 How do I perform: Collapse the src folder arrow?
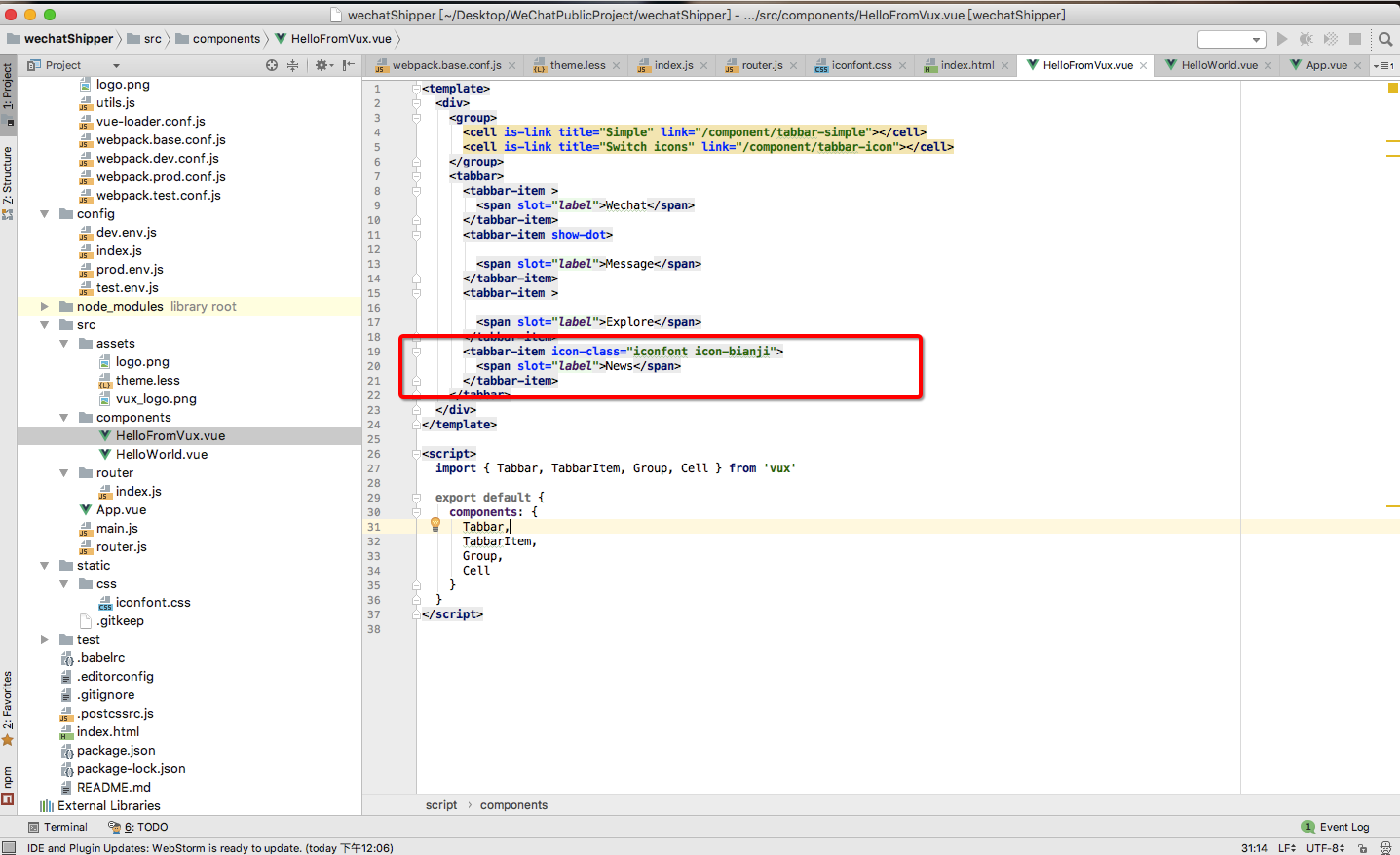44,324
